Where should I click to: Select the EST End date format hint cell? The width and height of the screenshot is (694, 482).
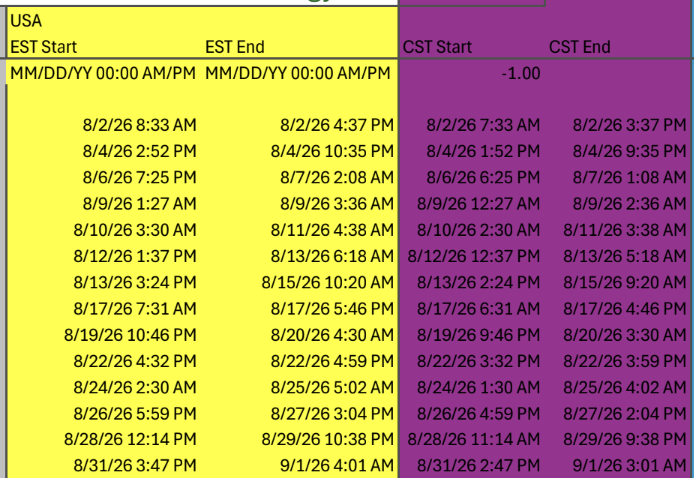click(297, 73)
